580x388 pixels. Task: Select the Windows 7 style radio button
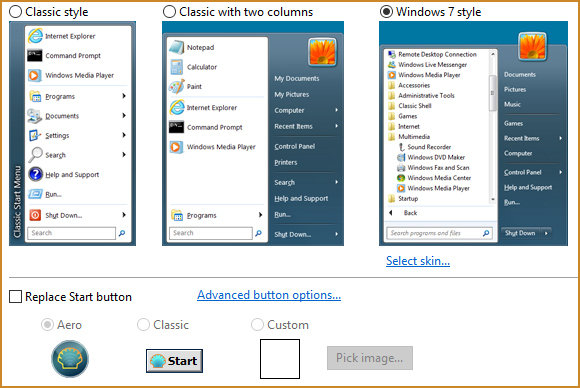[386, 12]
